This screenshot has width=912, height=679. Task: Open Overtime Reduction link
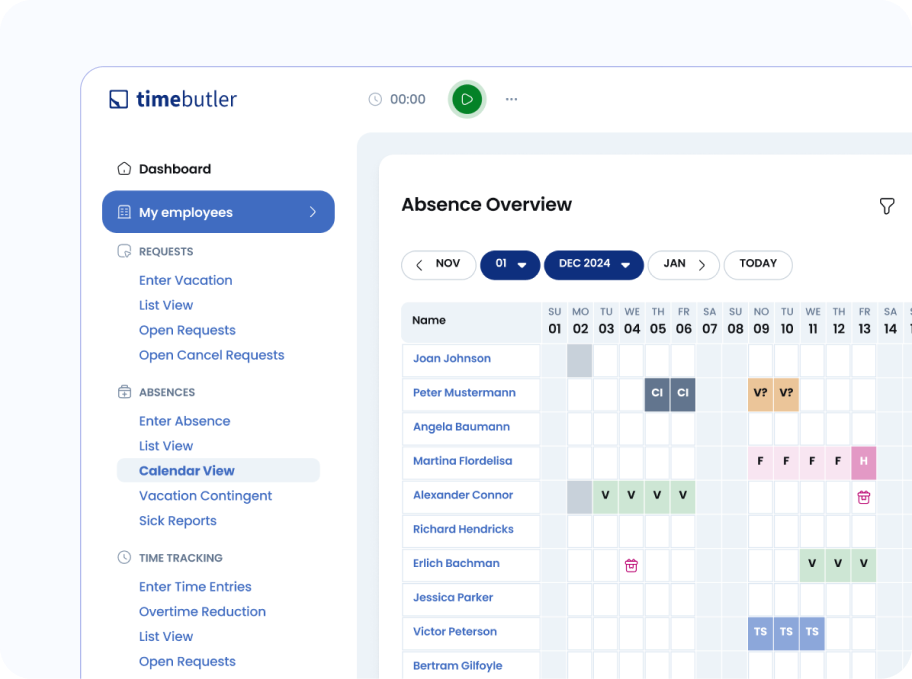(202, 612)
